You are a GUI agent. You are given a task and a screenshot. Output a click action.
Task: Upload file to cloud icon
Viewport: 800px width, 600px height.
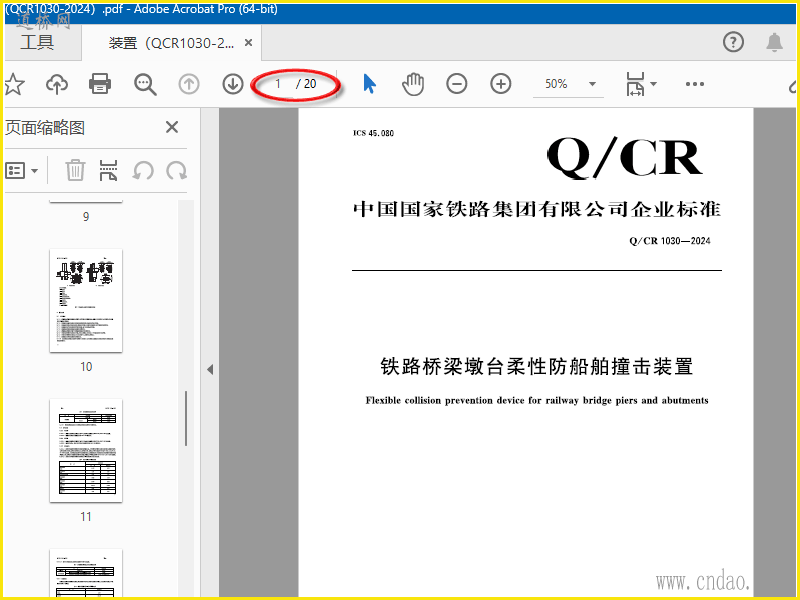point(57,84)
